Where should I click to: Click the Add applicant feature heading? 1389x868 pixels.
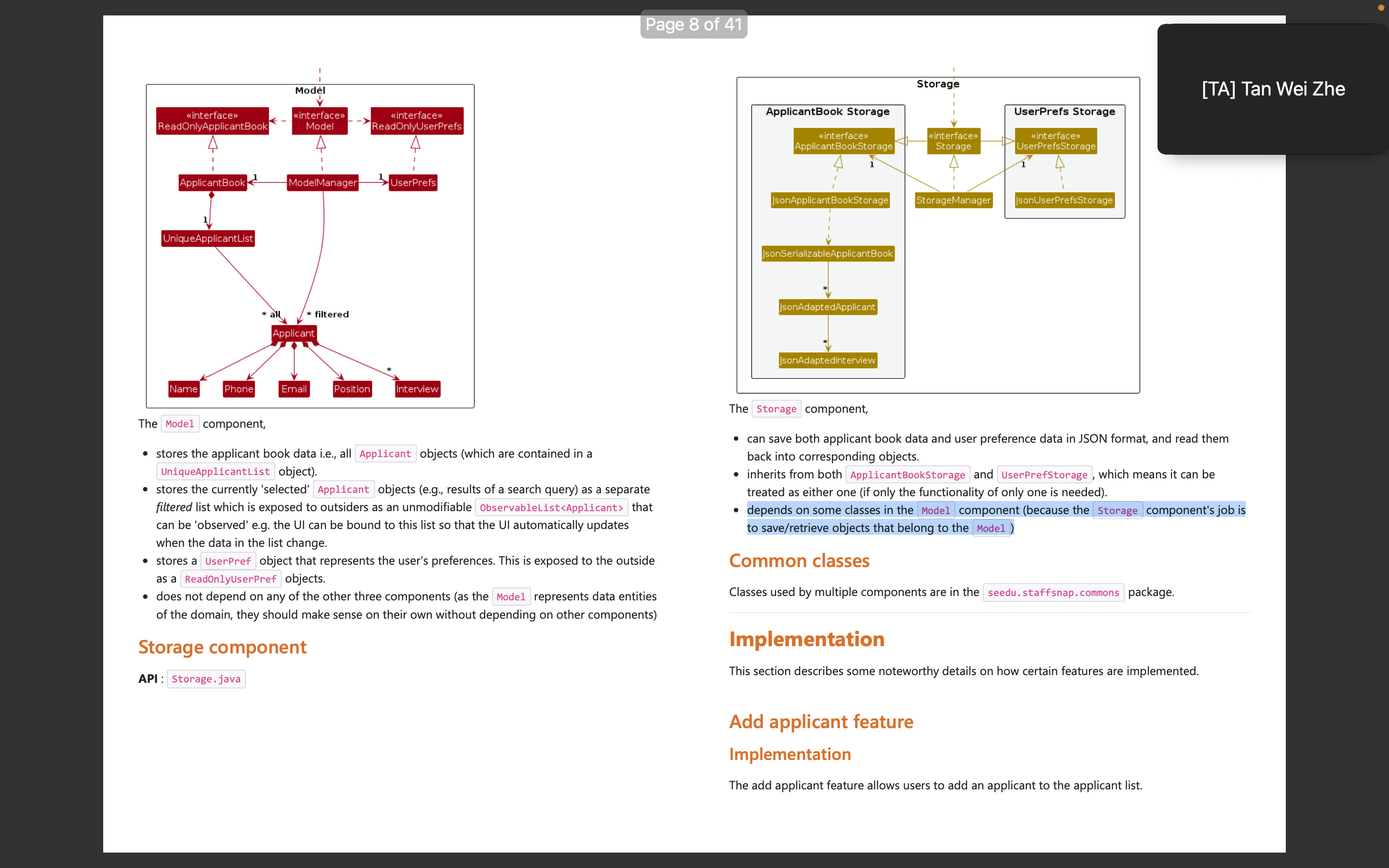point(821,721)
